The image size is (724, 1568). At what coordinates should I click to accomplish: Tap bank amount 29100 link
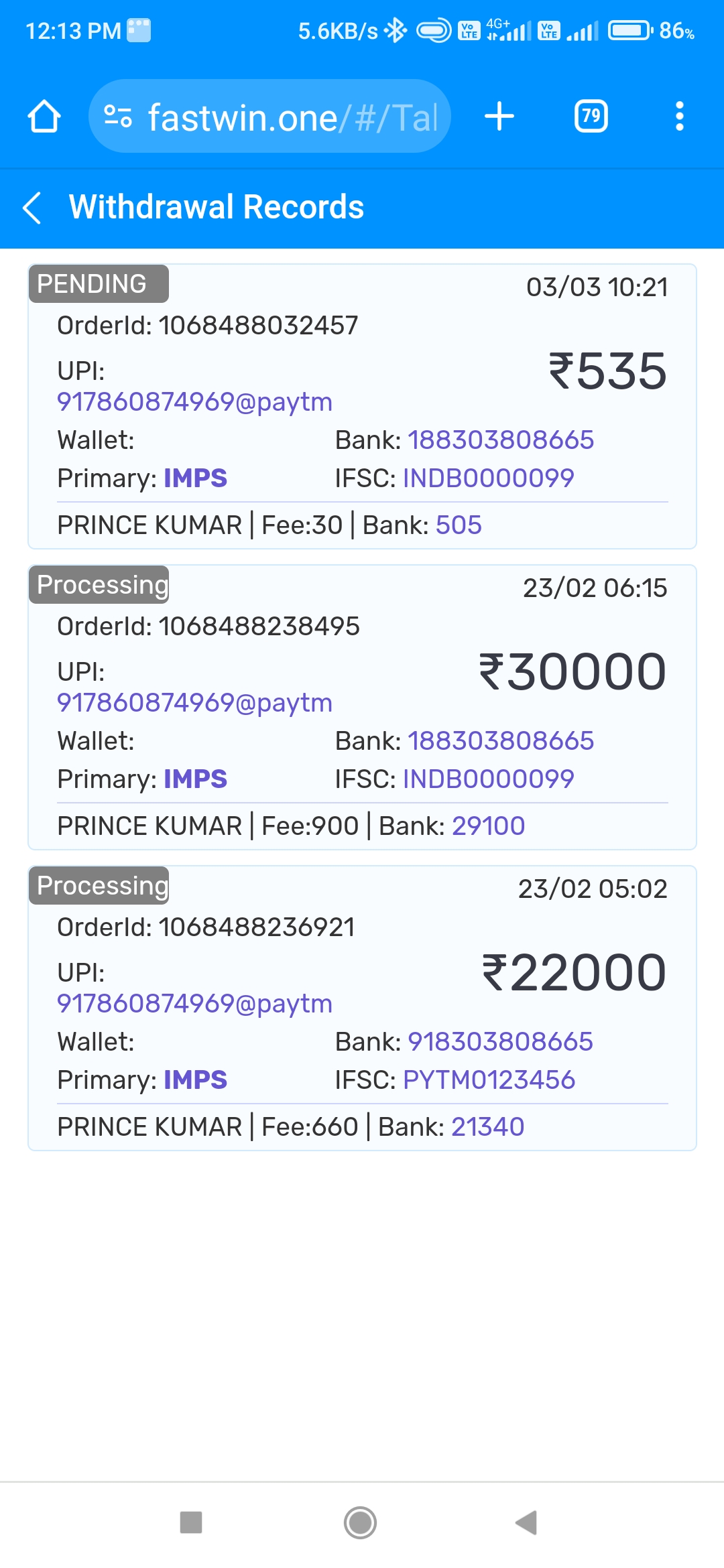tap(488, 826)
